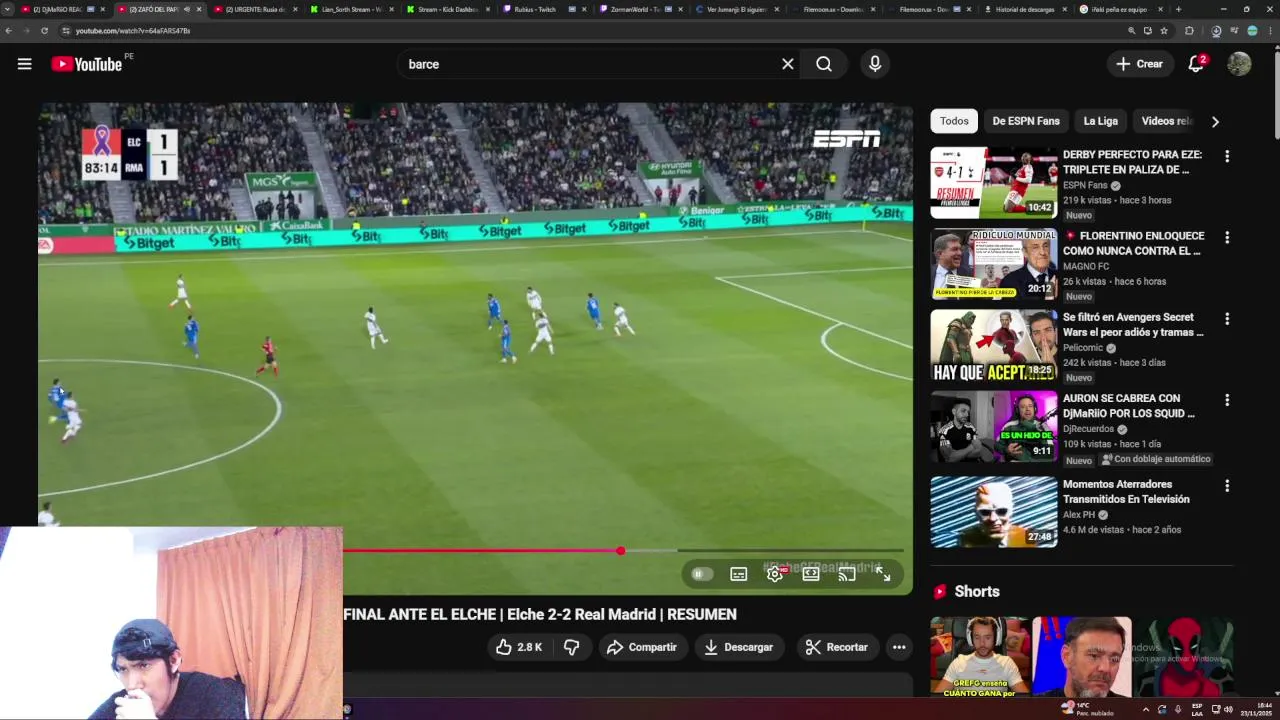Dislike the video
Screen dimensions: 1280x720
(571, 647)
